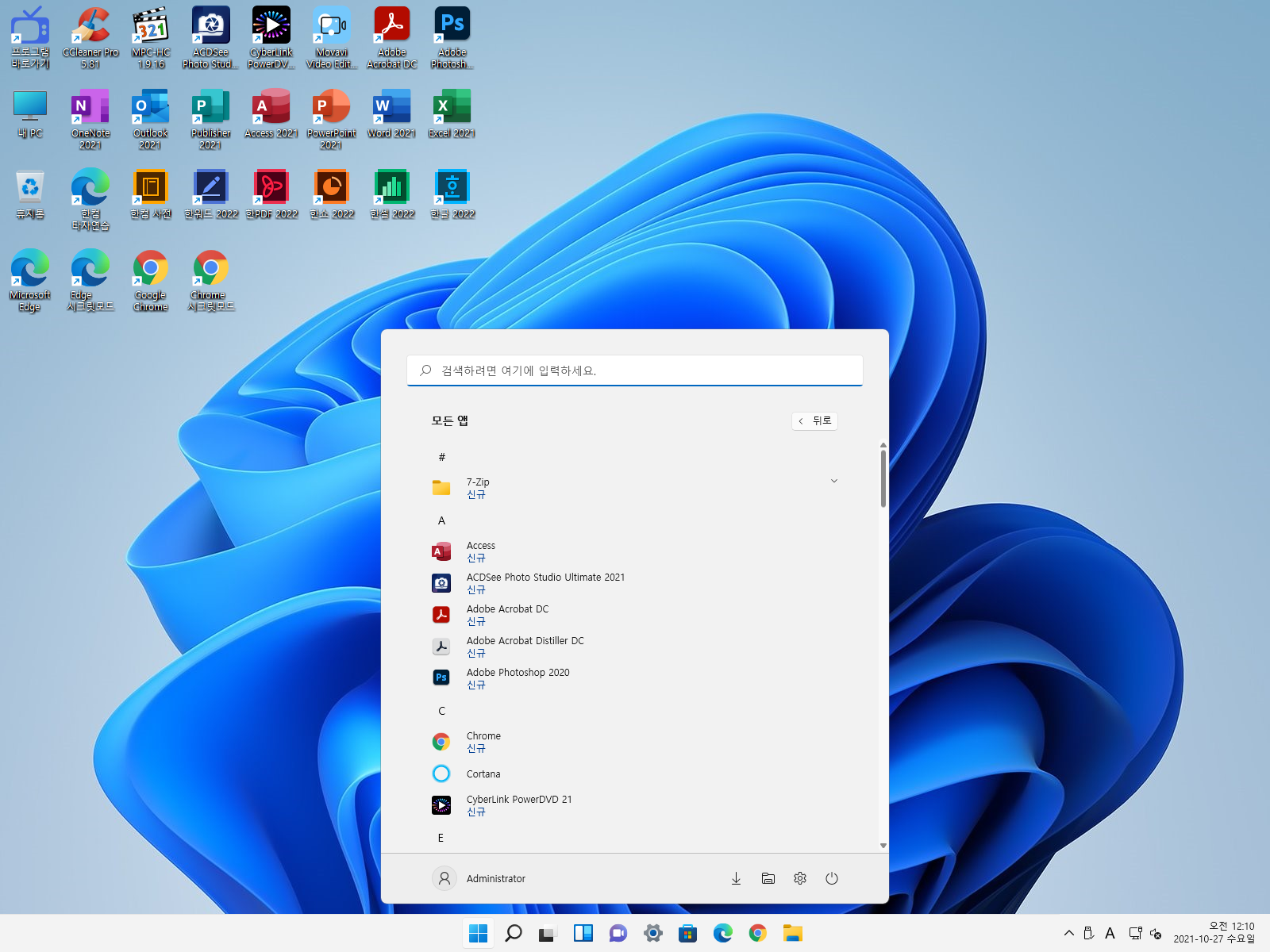This screenshot has width=1270, height=952.
Task: Select the Outlook 2021 desktop icon
Action: click(x=151, y=119)
